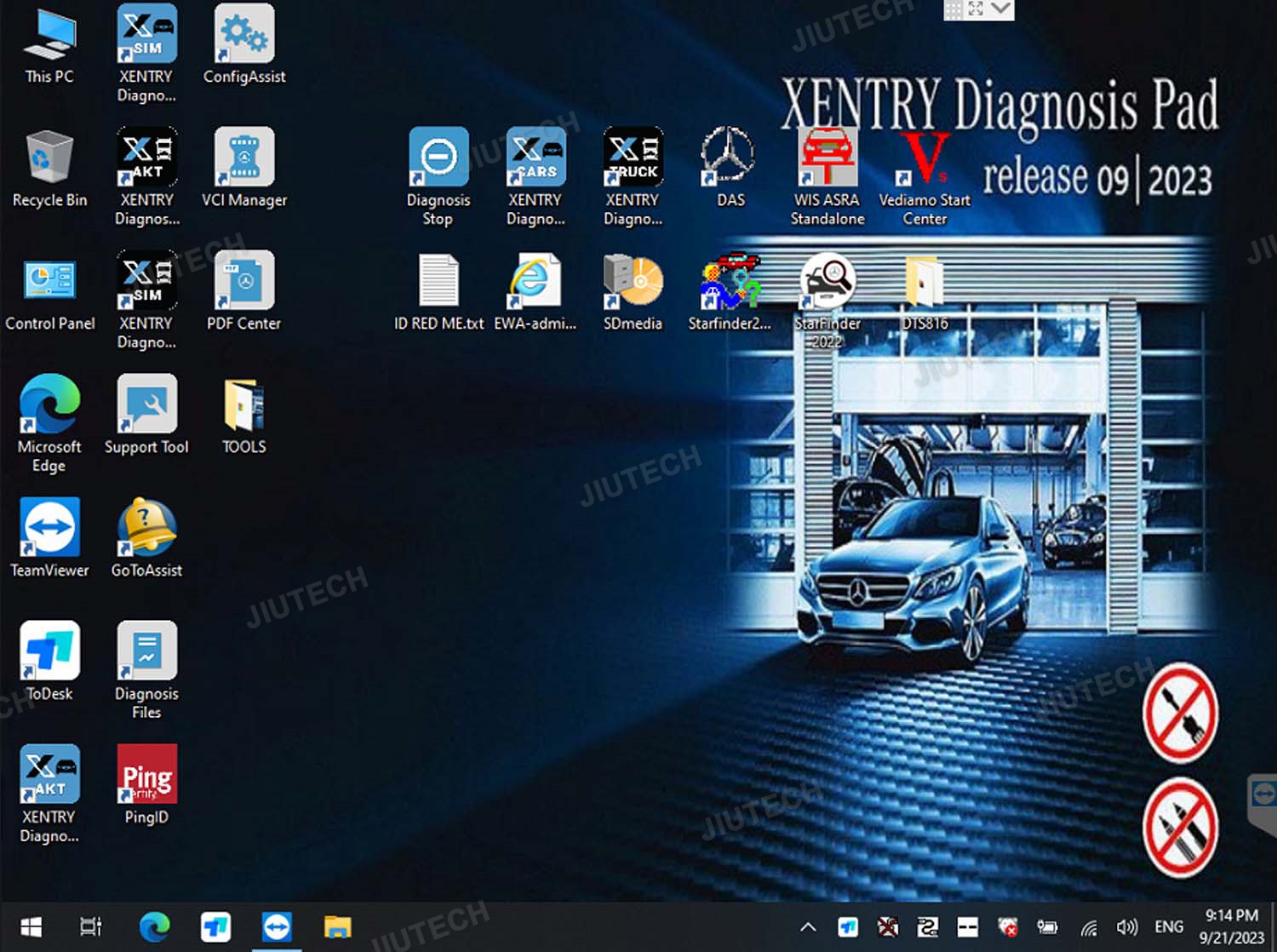Open the ENG language selector in taskbar

[1168, 927]
